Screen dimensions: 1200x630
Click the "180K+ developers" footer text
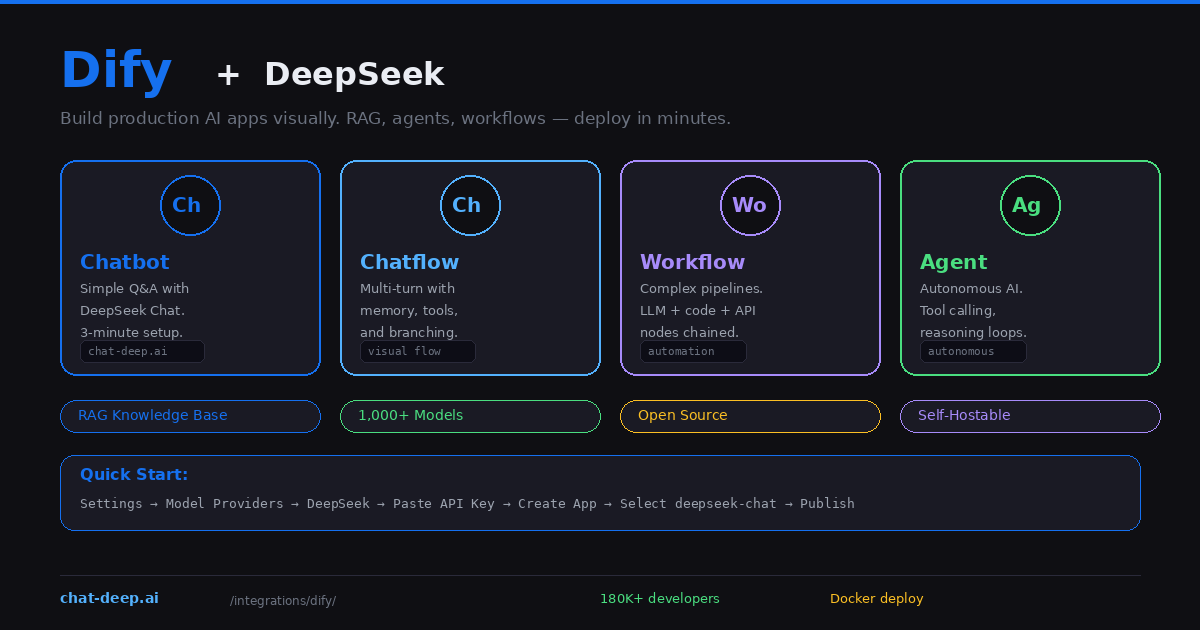pos(660,598)
